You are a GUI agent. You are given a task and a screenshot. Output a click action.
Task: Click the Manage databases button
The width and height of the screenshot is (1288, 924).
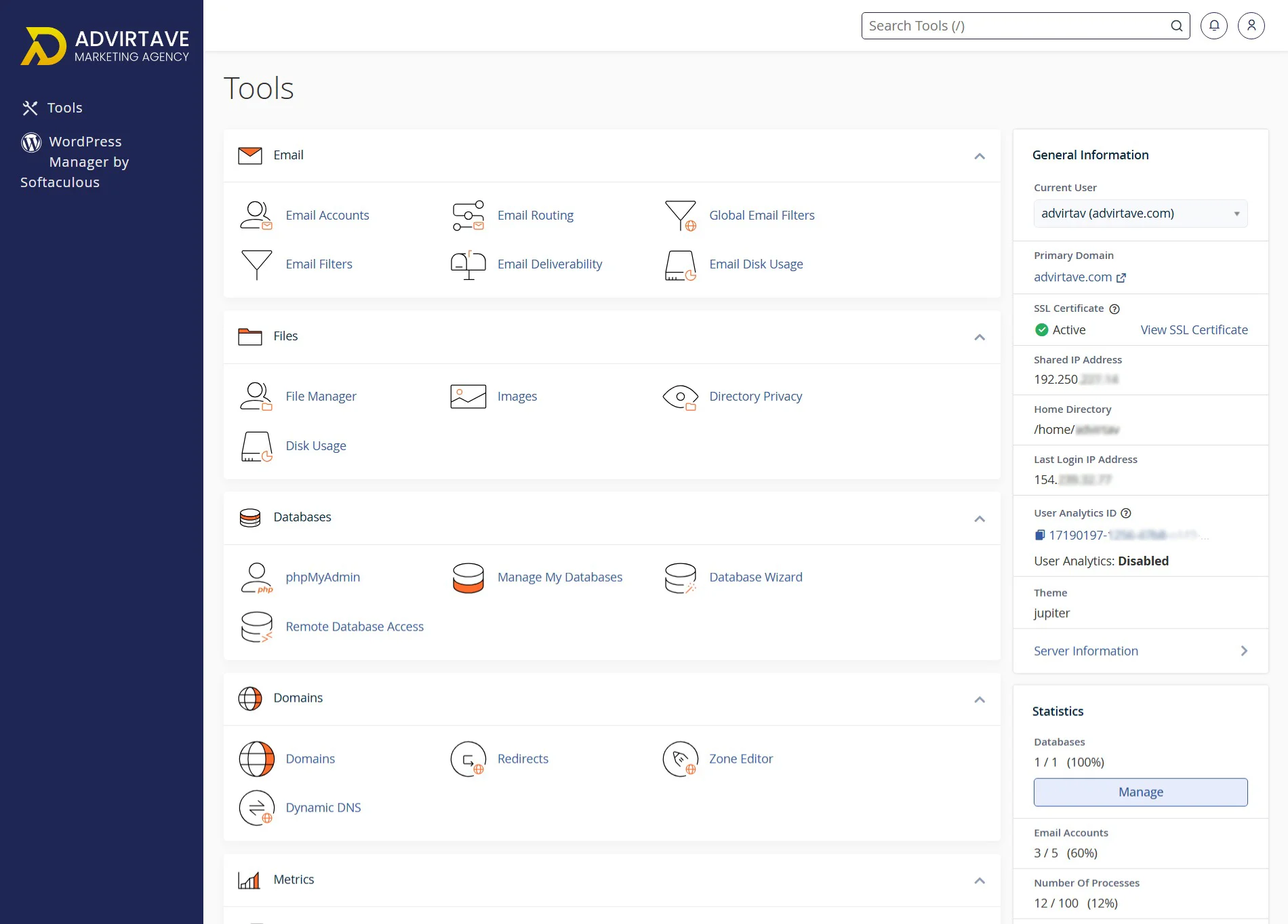pos(1141,792)
